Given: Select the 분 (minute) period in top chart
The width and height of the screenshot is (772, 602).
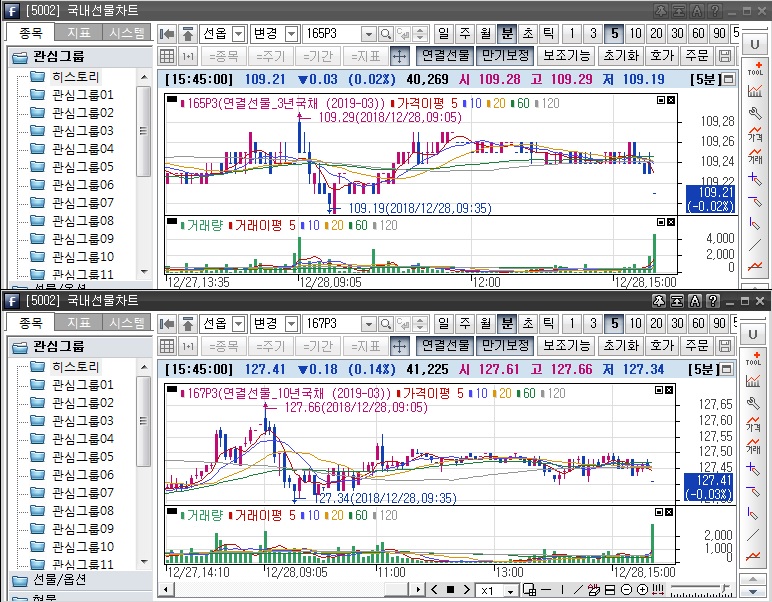Looking at the screenshot, I should tap(507, 34).
